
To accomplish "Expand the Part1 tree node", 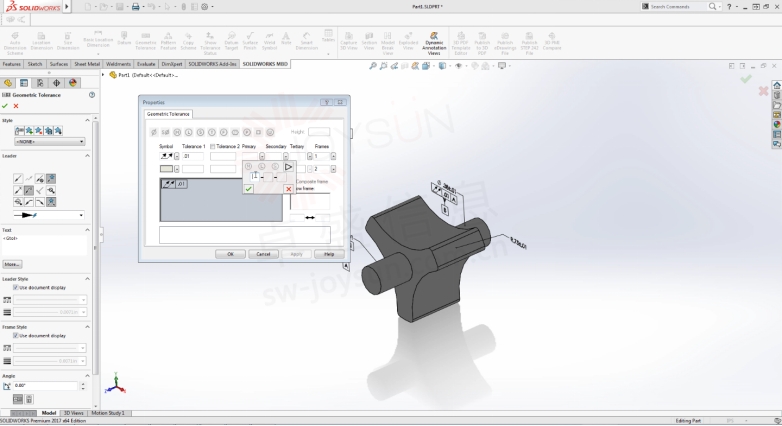I will [x=103, y=75].
